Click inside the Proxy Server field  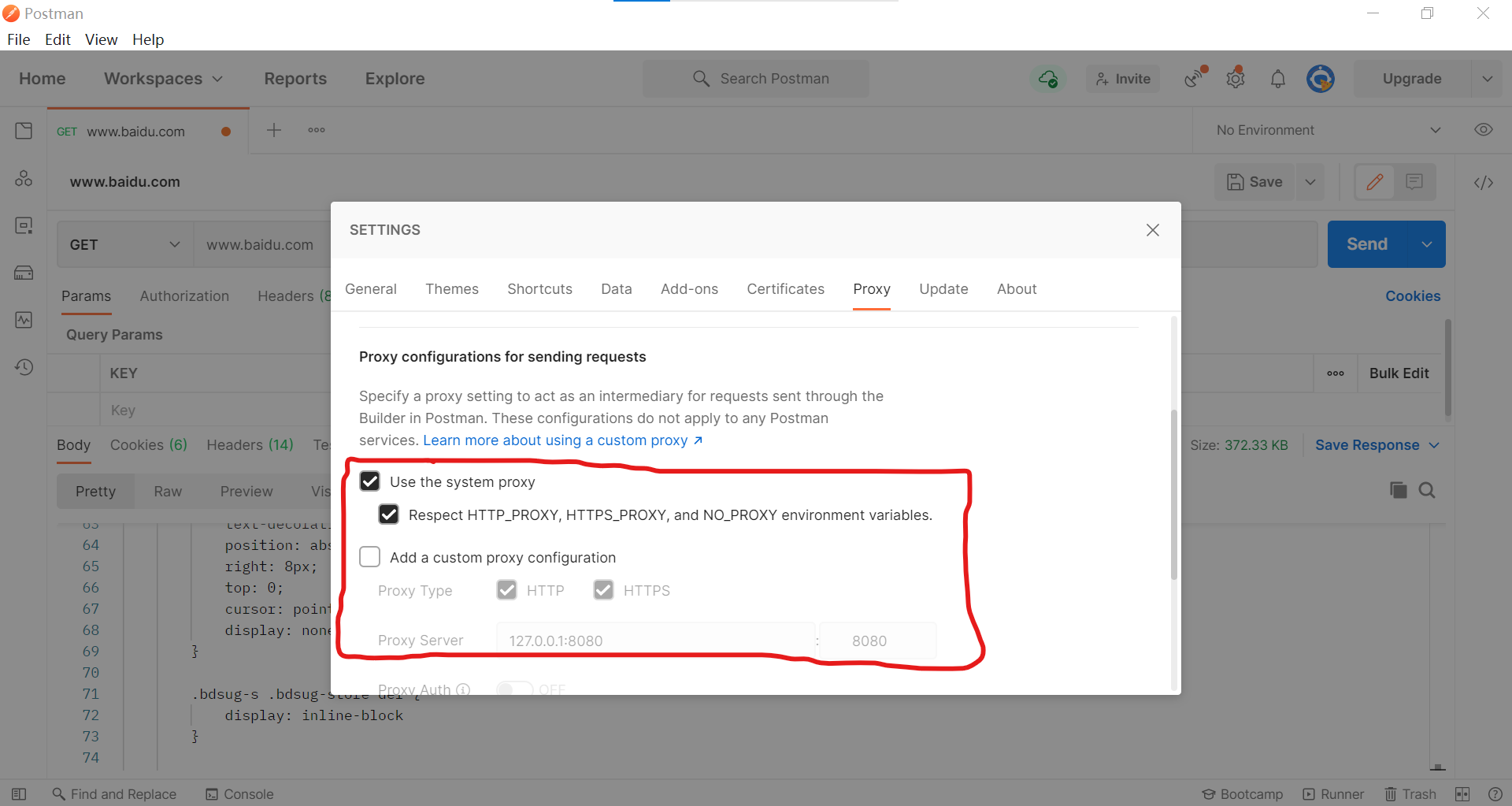pos(654,641)
